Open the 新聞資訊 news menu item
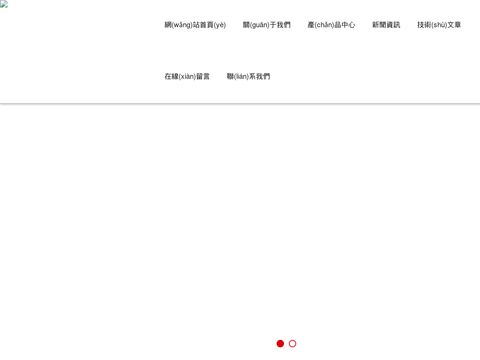This screenshot has height=360, width=480. [x=386, y=25]
